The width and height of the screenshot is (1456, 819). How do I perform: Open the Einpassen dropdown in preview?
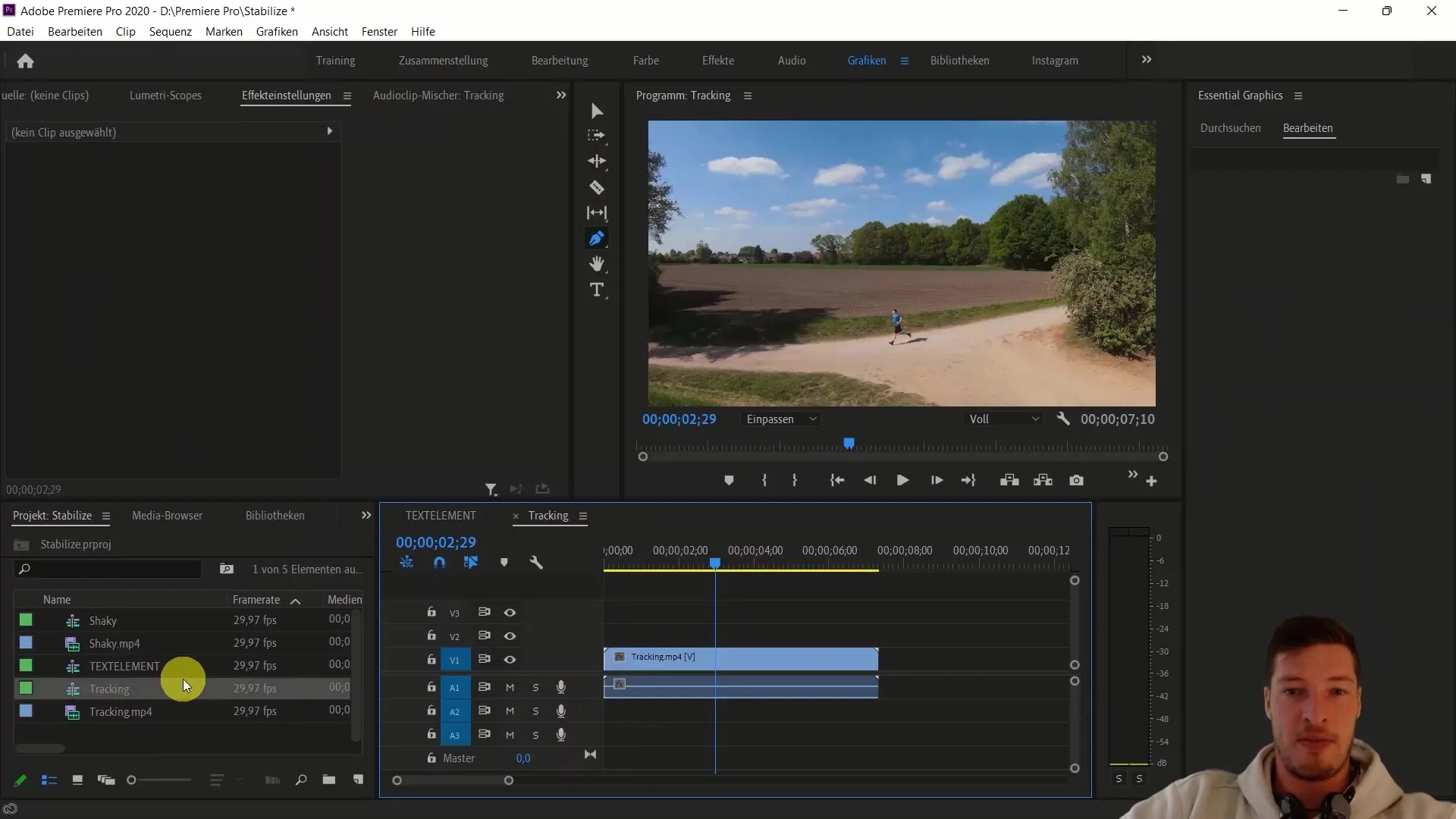click(x=783, y=418)
